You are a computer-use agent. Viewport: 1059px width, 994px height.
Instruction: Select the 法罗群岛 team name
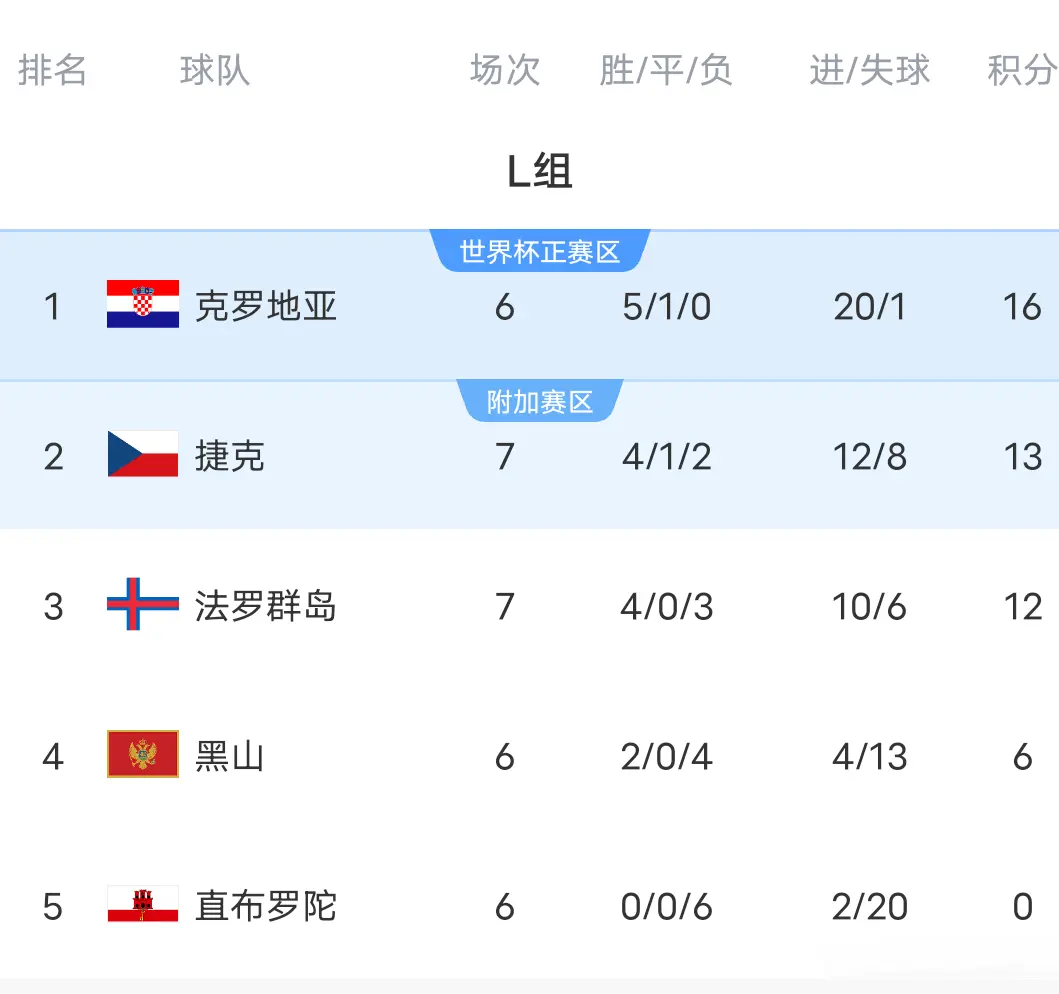(x=265, y=606)
